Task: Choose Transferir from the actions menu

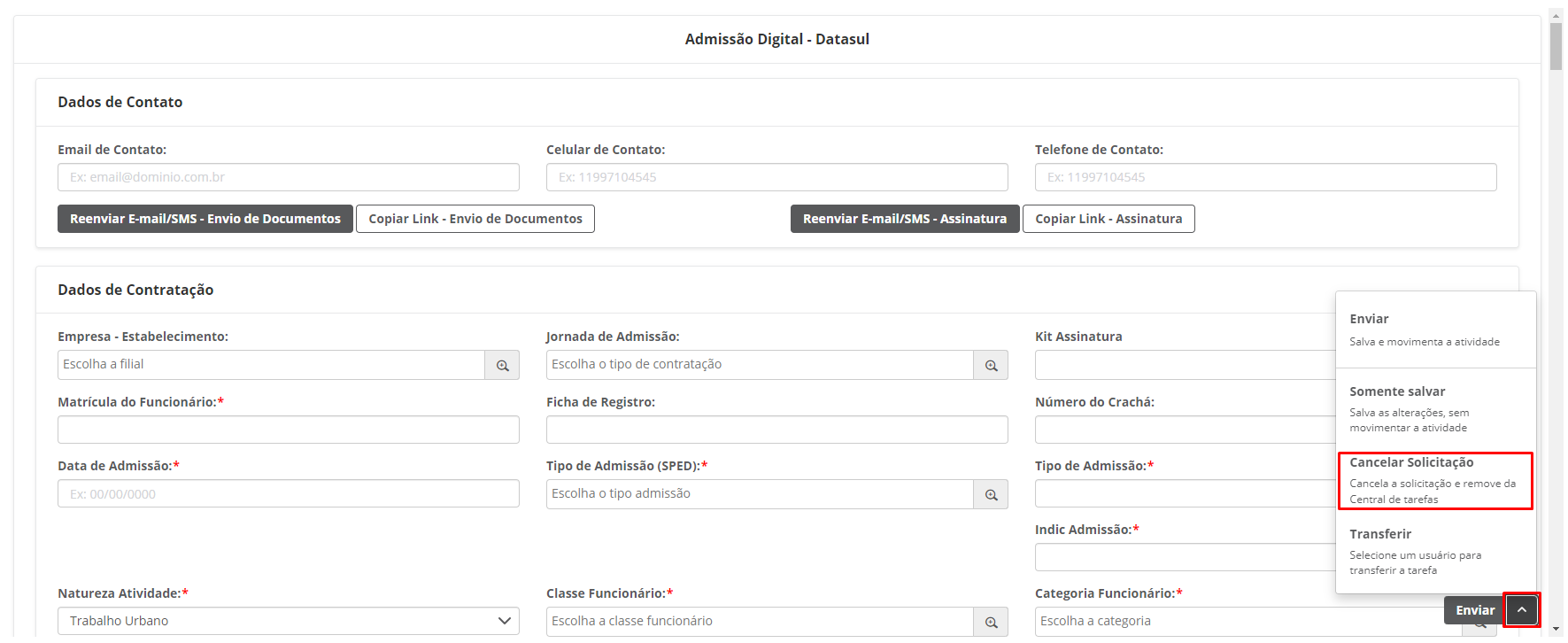Action: click(1434, 551)
